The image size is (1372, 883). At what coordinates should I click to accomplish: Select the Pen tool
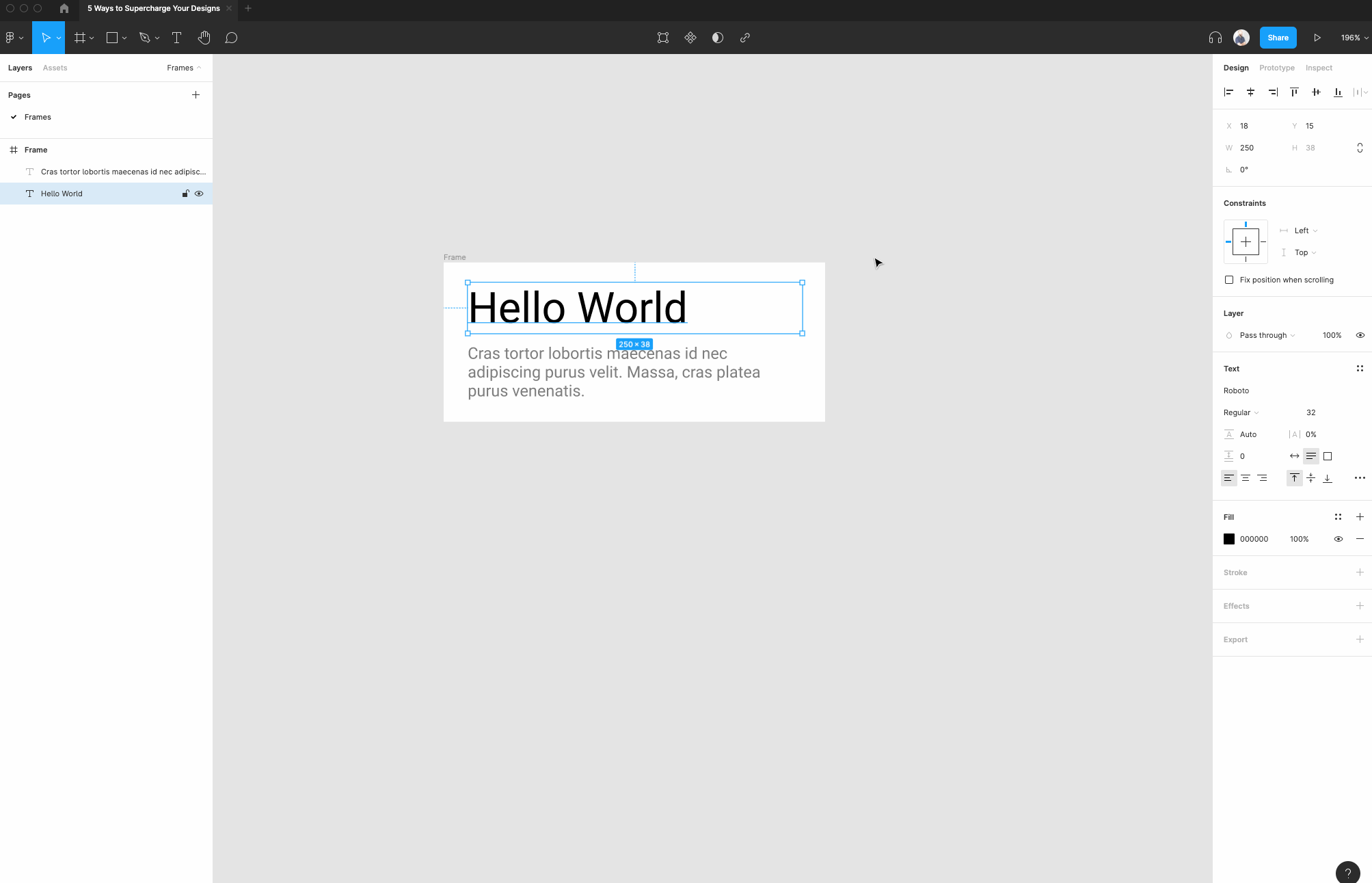144,38
